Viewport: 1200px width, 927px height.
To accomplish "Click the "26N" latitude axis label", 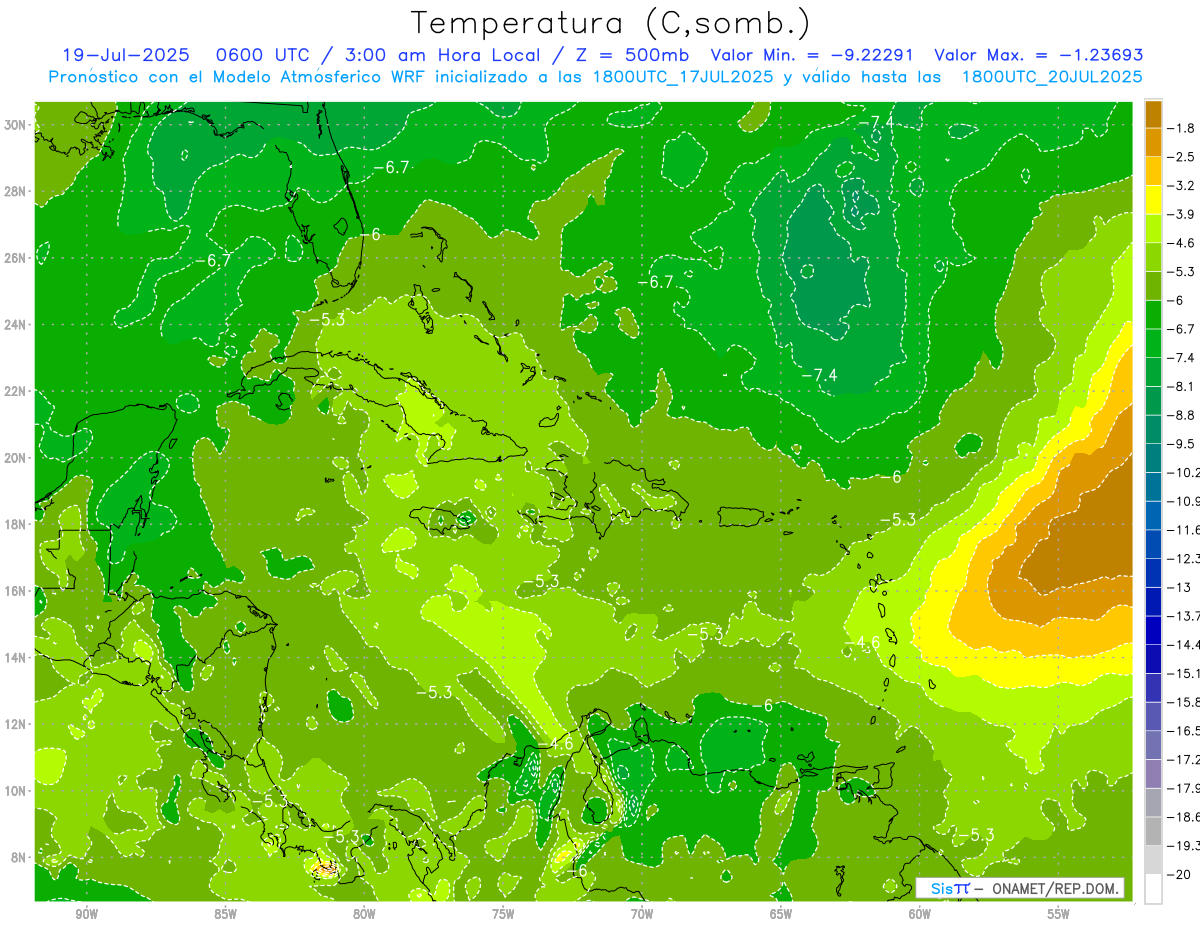I will [16, 258].
